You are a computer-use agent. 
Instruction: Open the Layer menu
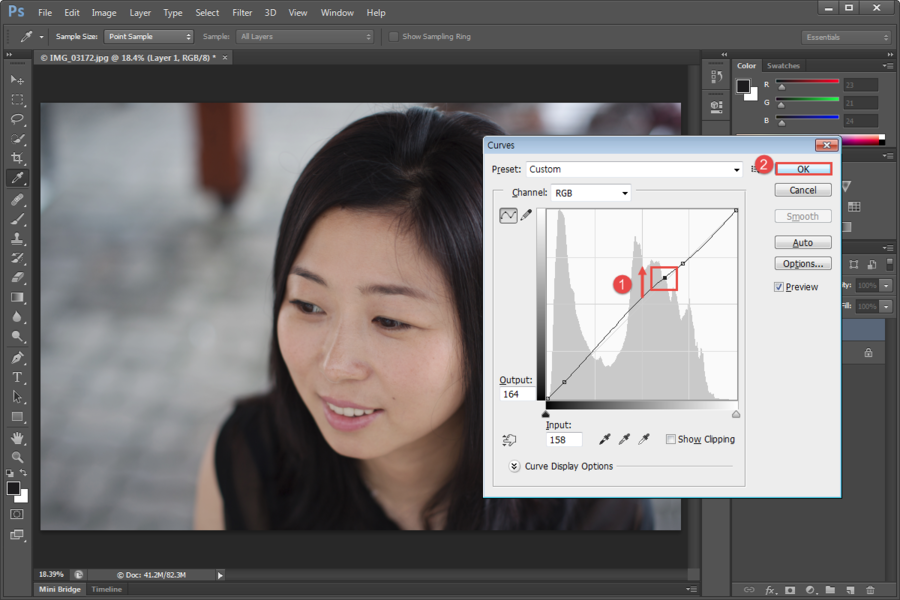[x=139, y=13]
